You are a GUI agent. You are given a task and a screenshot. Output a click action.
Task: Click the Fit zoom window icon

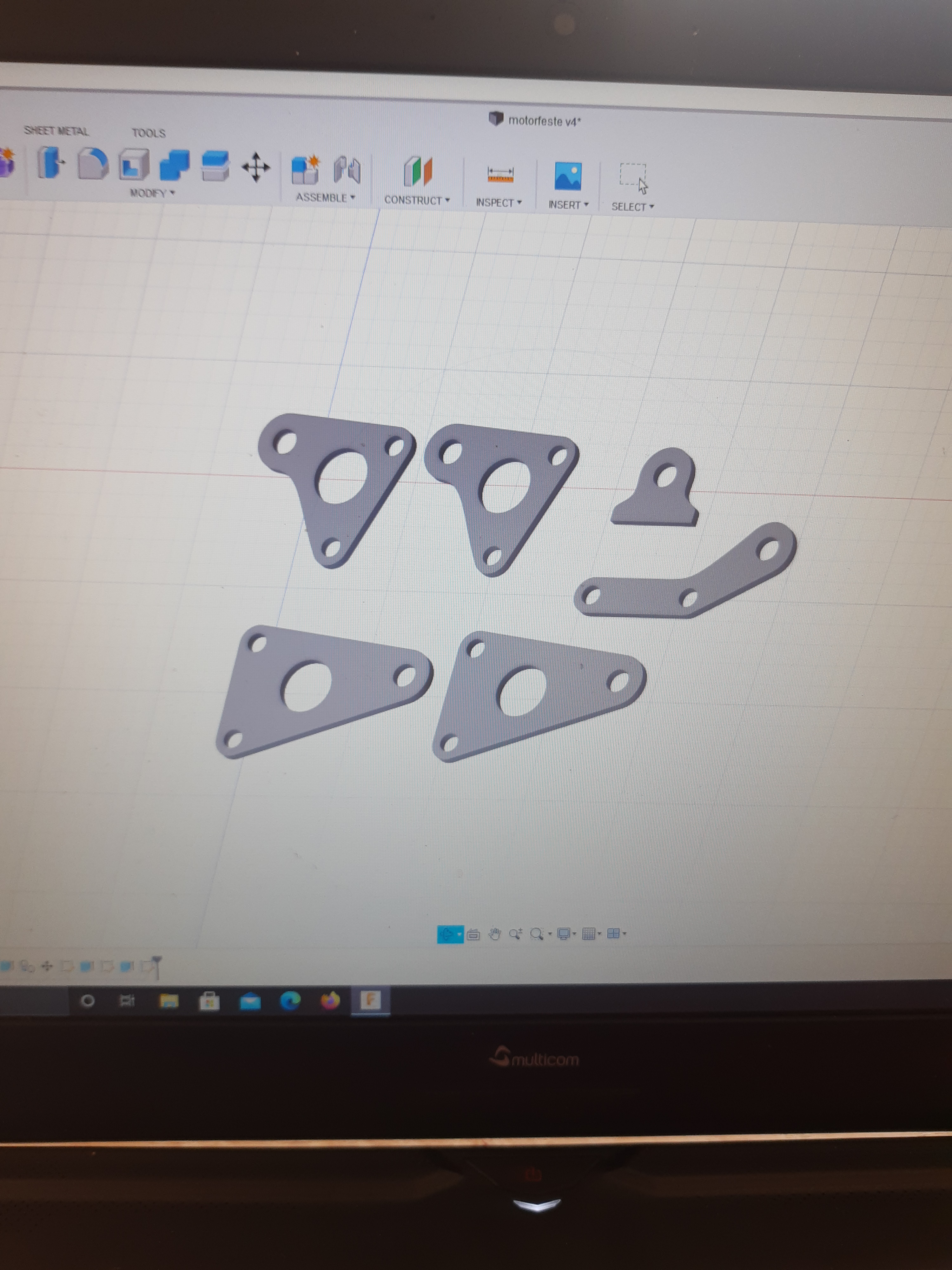pyautogui.click(x=537, y=934)
